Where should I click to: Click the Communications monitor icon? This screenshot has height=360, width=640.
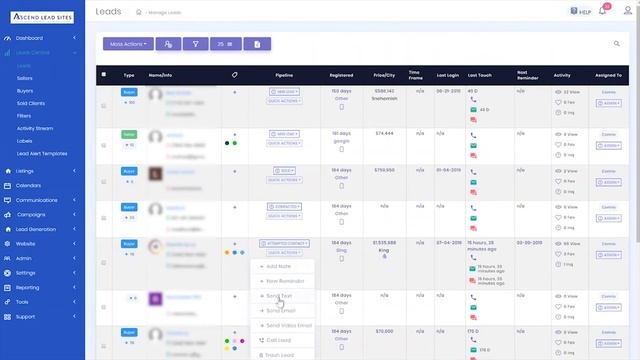coord(7,200)
